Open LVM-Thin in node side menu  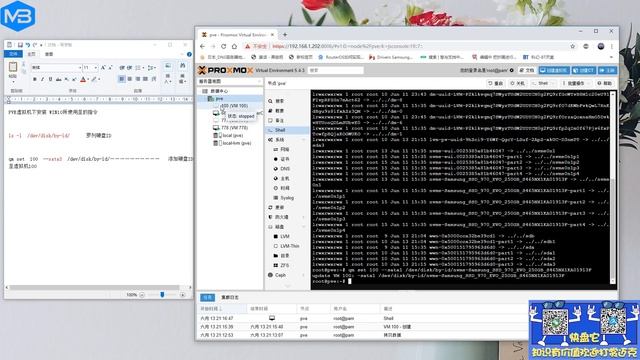[x=290, y=246]
